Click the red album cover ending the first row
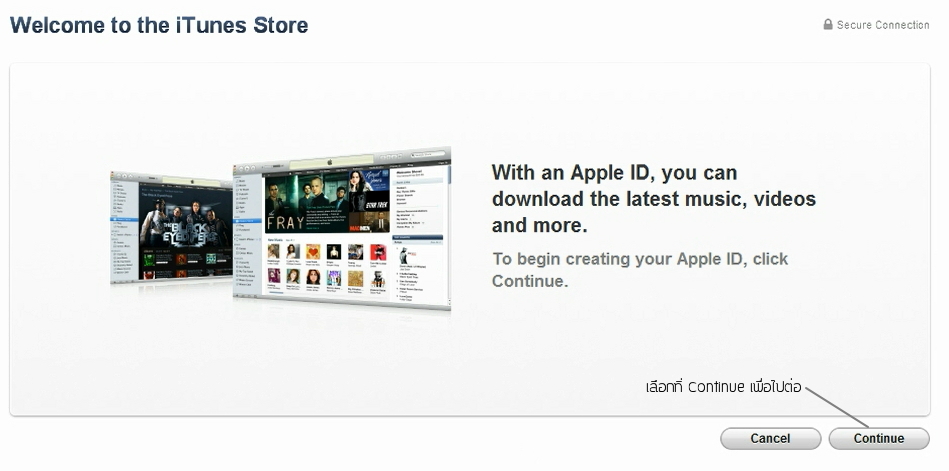Viewport: 949px width, 471px height. 378,252
